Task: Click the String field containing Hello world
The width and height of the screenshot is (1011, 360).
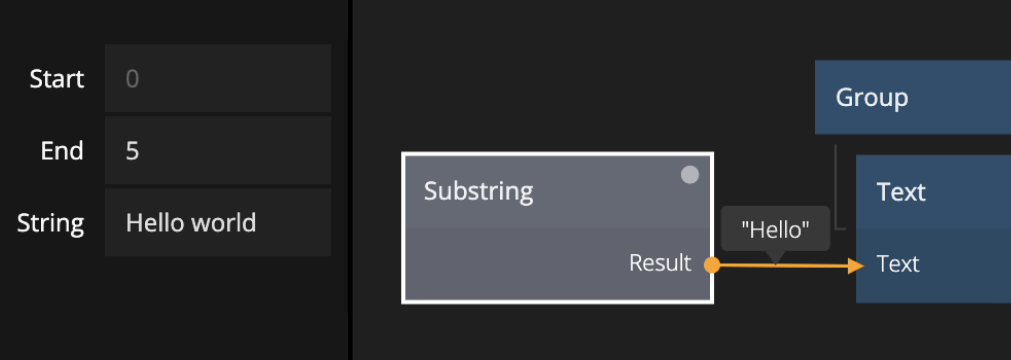Action: pyautogui.click(x=218, y=223)
